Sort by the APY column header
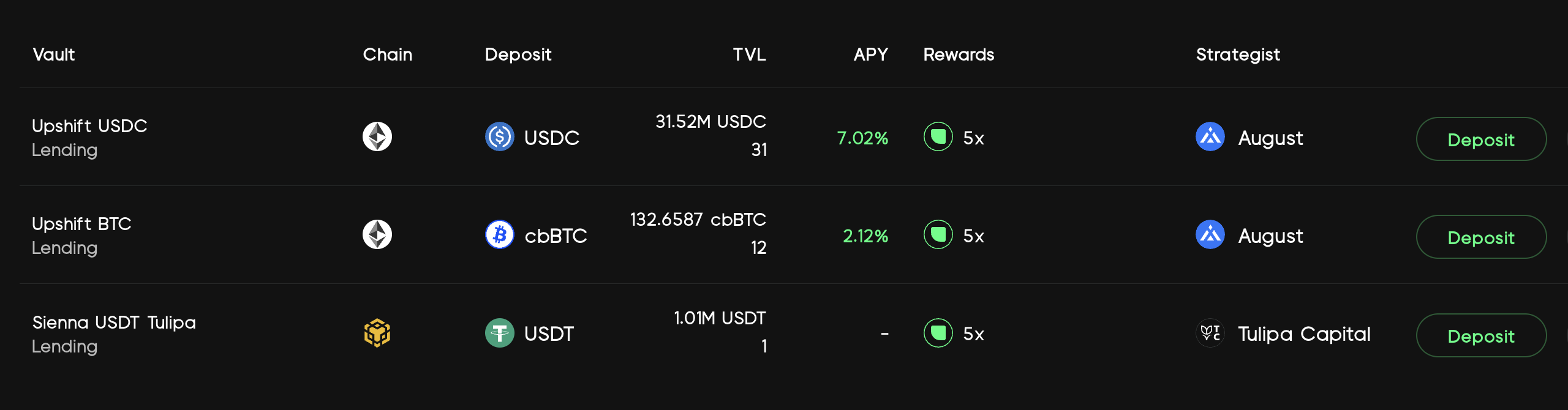 870,54
